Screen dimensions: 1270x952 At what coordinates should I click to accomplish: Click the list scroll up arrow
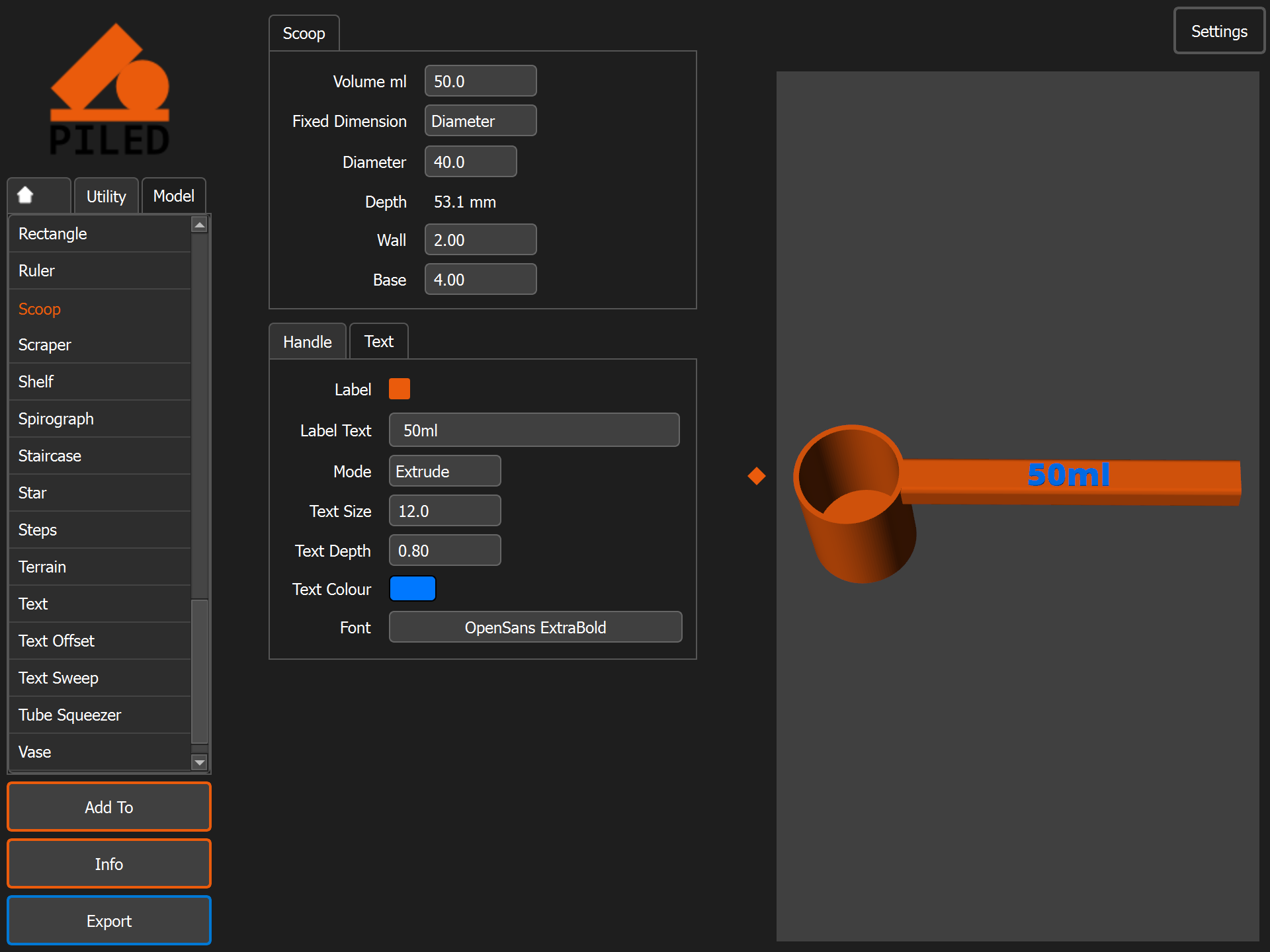[x=199, y=225]
